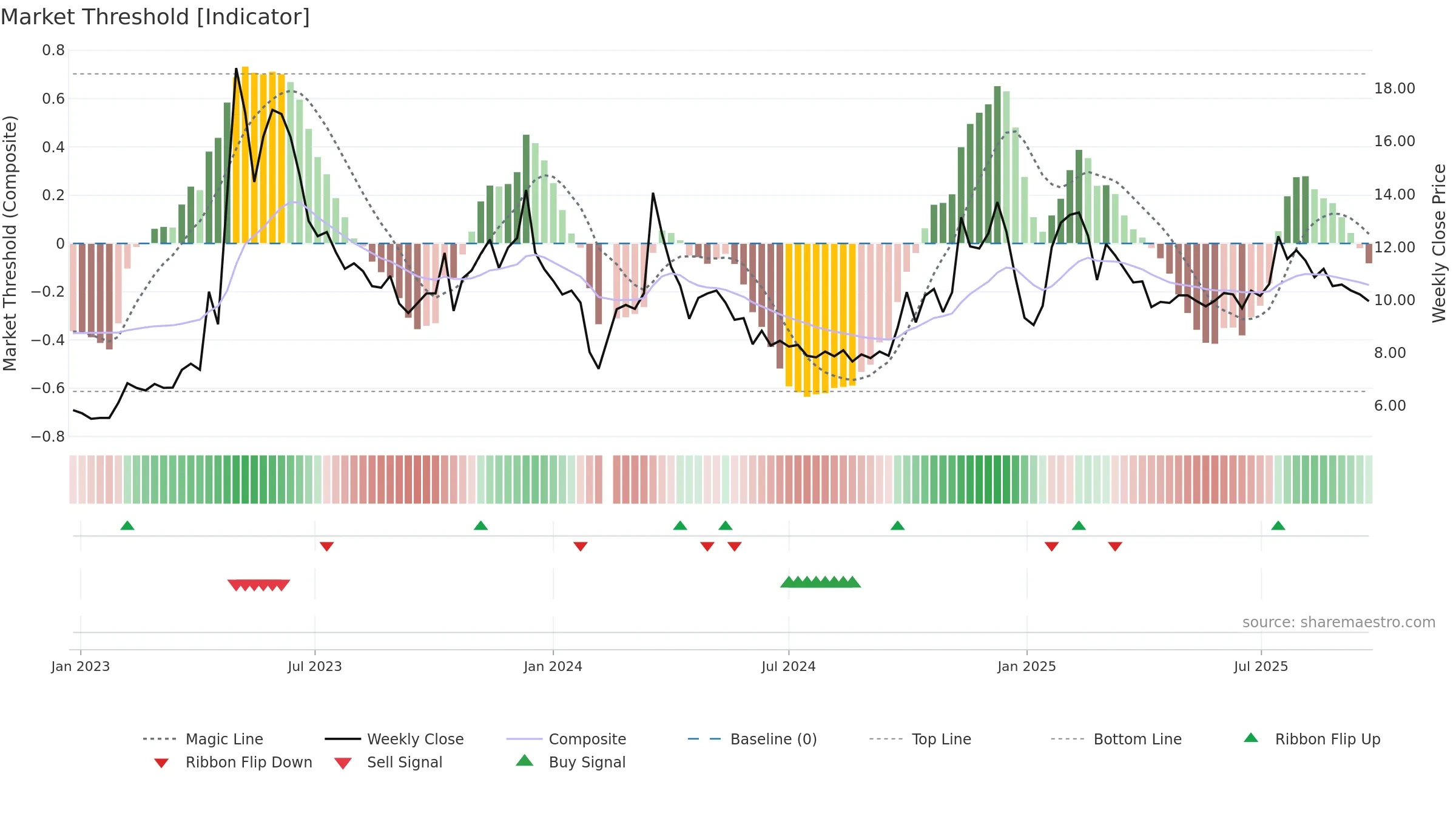The width and height of the screenshot is (1456, 819).
Task: Toggle the Bottom Line legend entry
Action: click(1116, 739)
